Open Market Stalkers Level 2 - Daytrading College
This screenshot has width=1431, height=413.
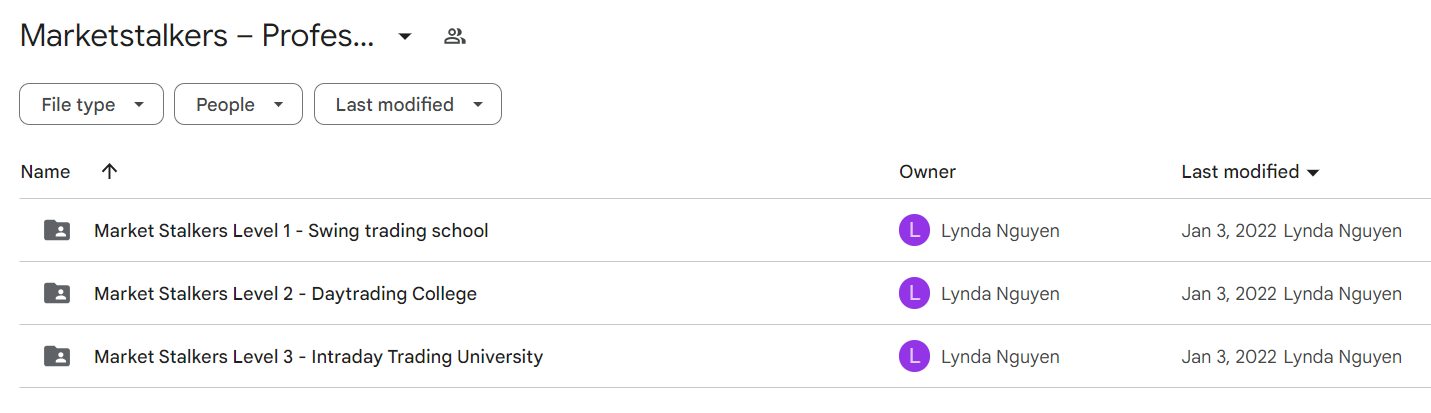[285, 294]
